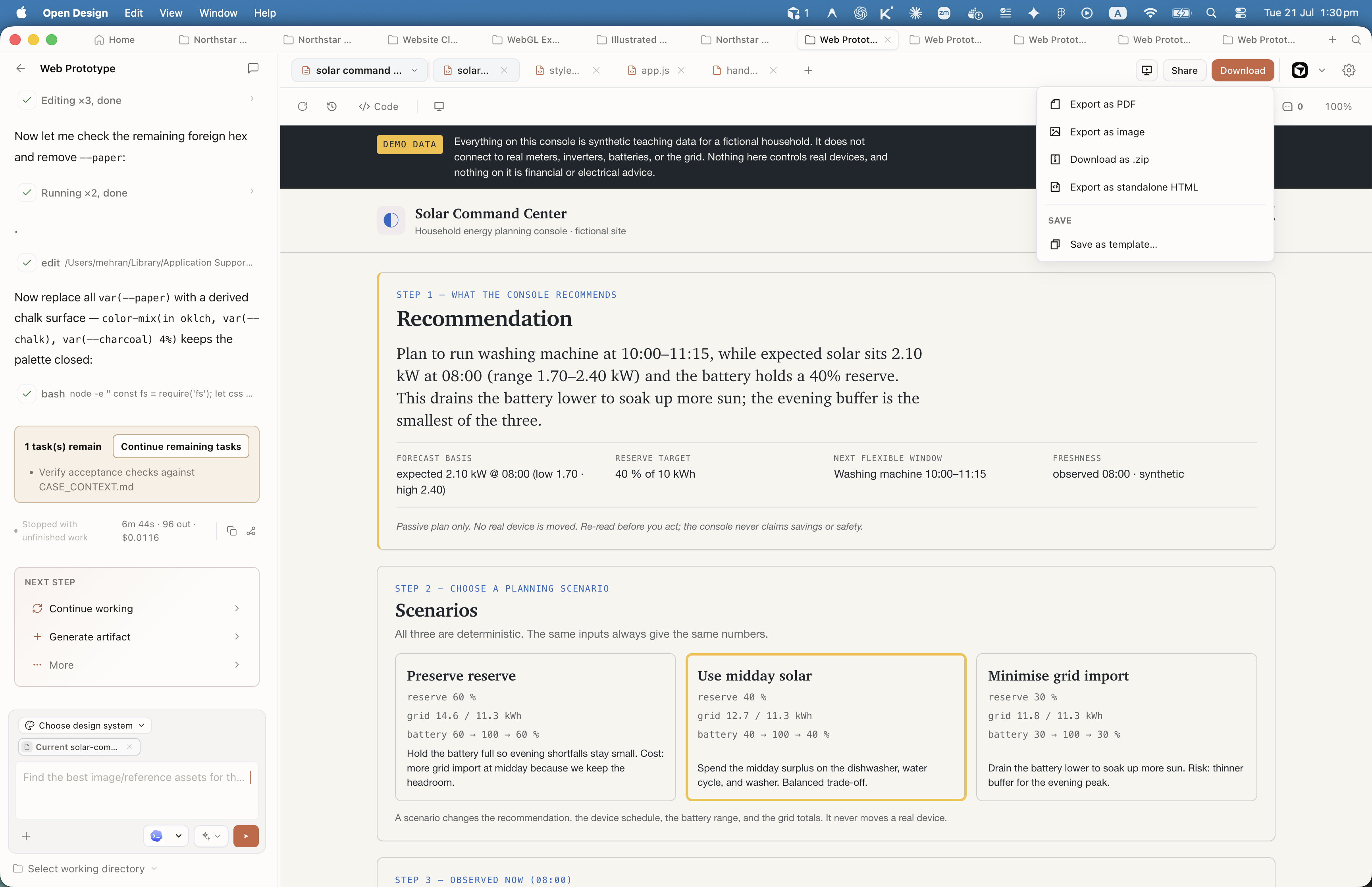This screenshot has height=887, width=1372.
Task: Open macOS Control Center
Action: click(1240, 13)
